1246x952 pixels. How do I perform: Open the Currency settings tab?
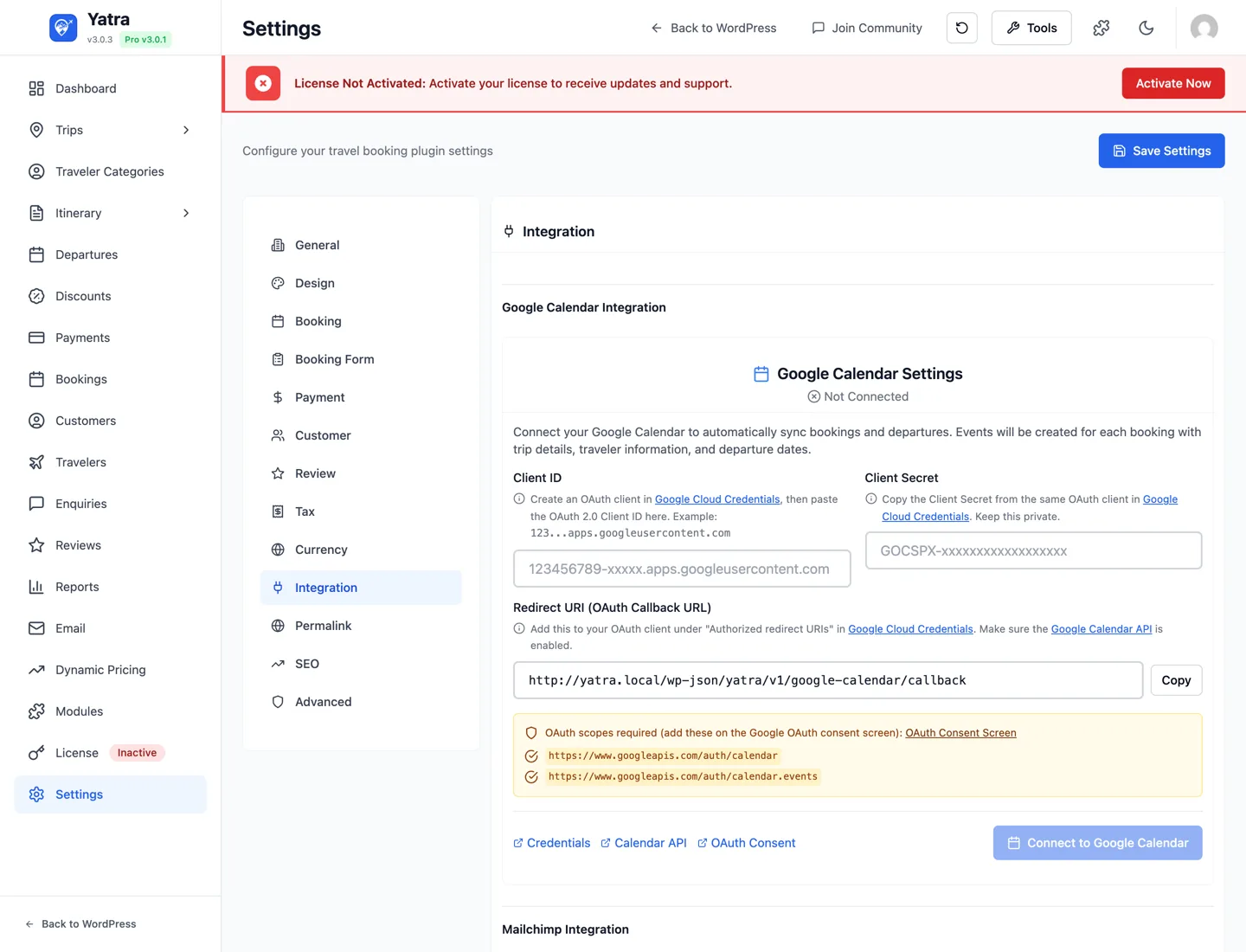pos(361,550)
